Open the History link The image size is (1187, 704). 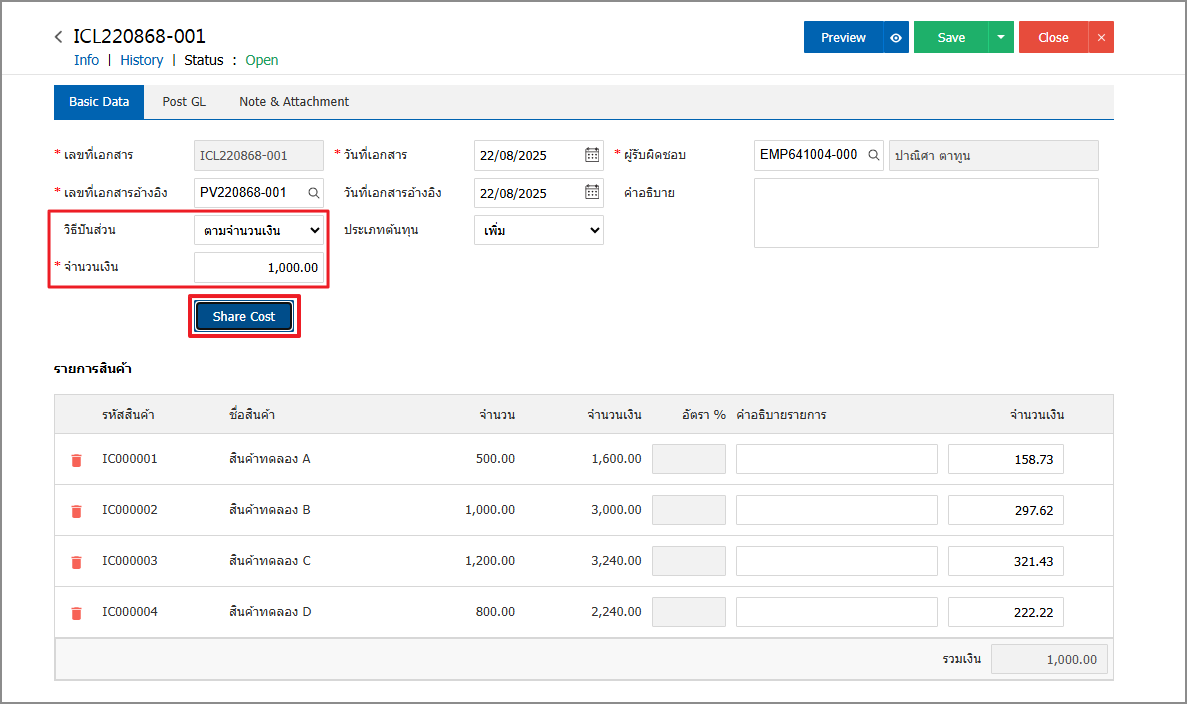pyautogui.click(x=141, y=60)
